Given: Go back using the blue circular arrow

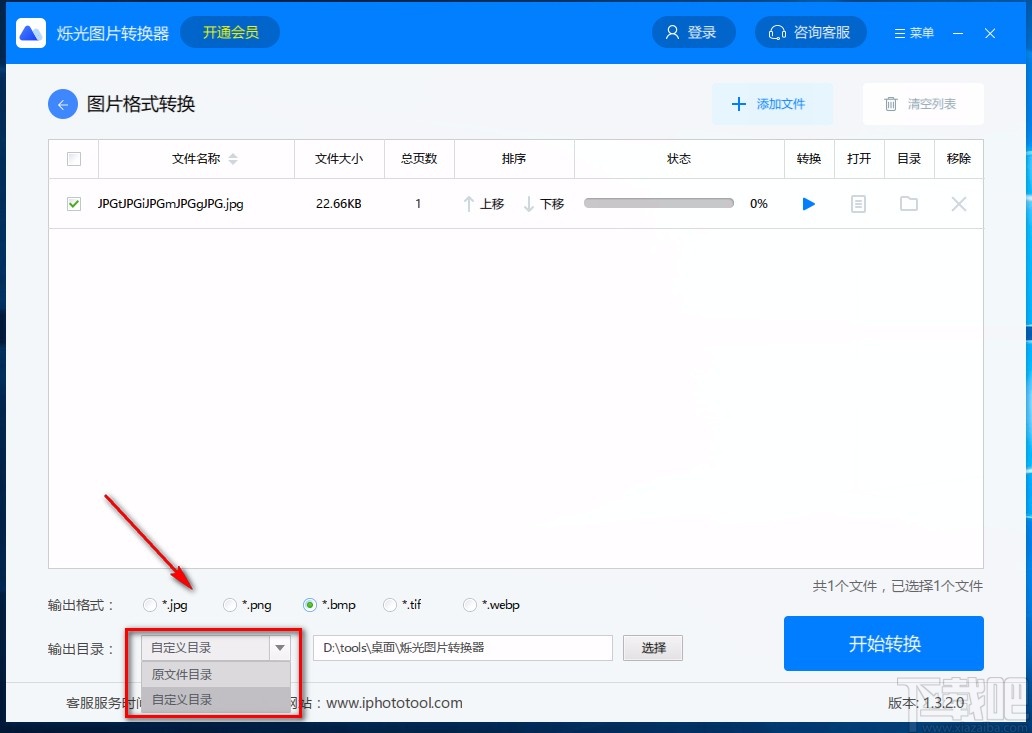Looking at the screenshot, I should pos(62,103).
